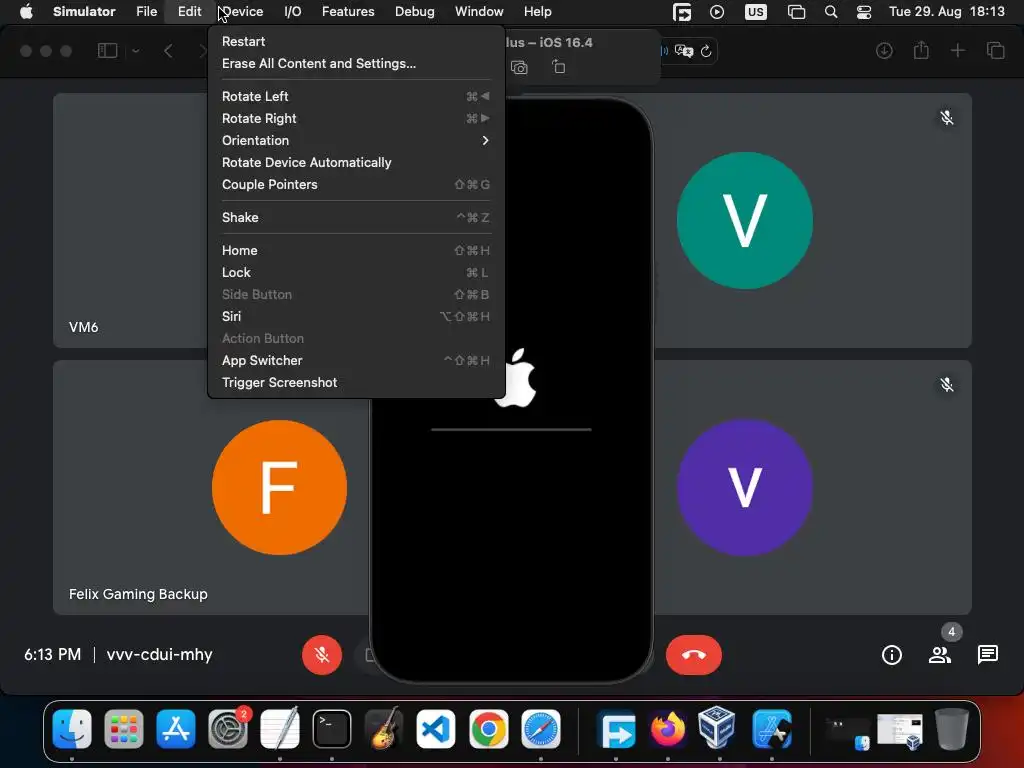Click the teal V participant avatar

click(744, 221)
